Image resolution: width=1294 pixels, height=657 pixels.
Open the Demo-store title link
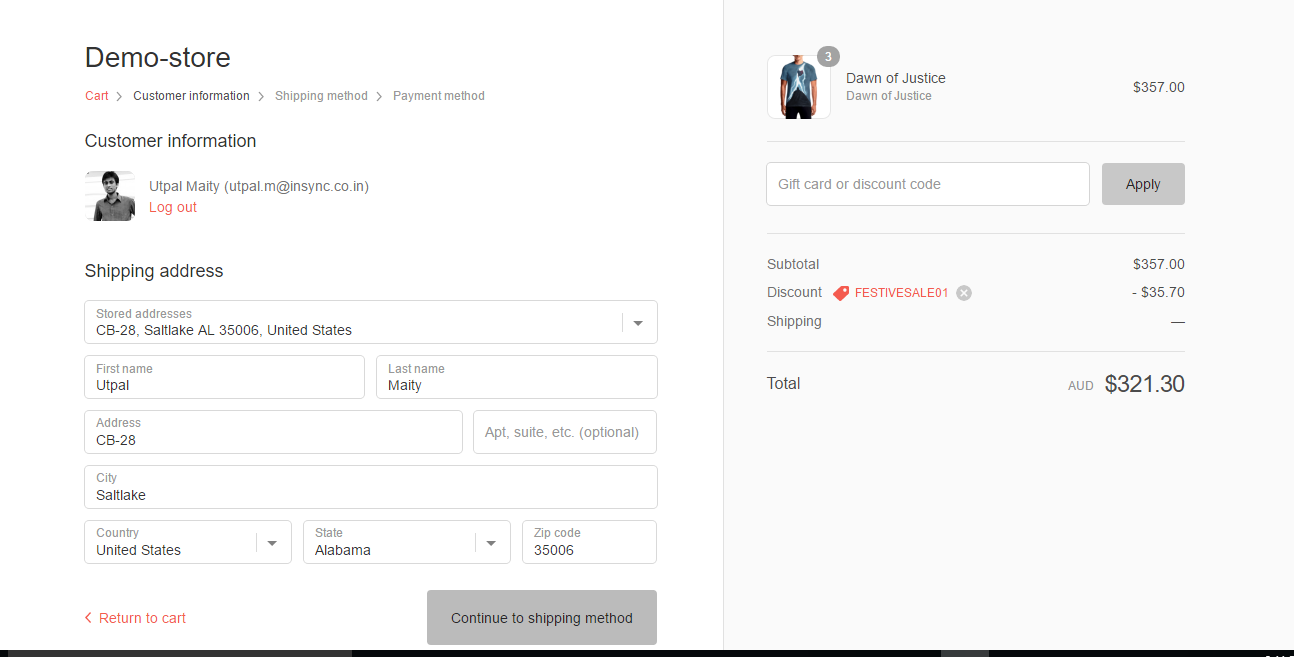coord(158,58)
